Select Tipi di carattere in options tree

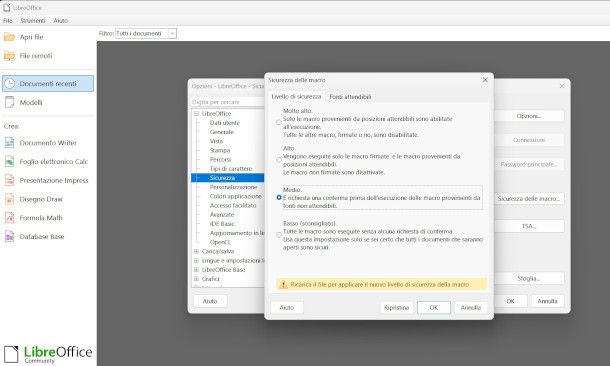pos(231,169)
